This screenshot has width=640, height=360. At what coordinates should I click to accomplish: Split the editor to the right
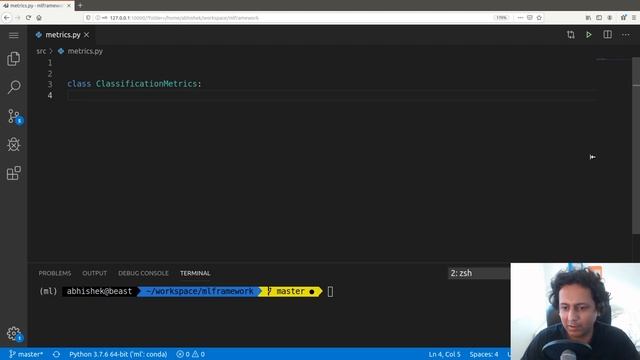(607, 35)
